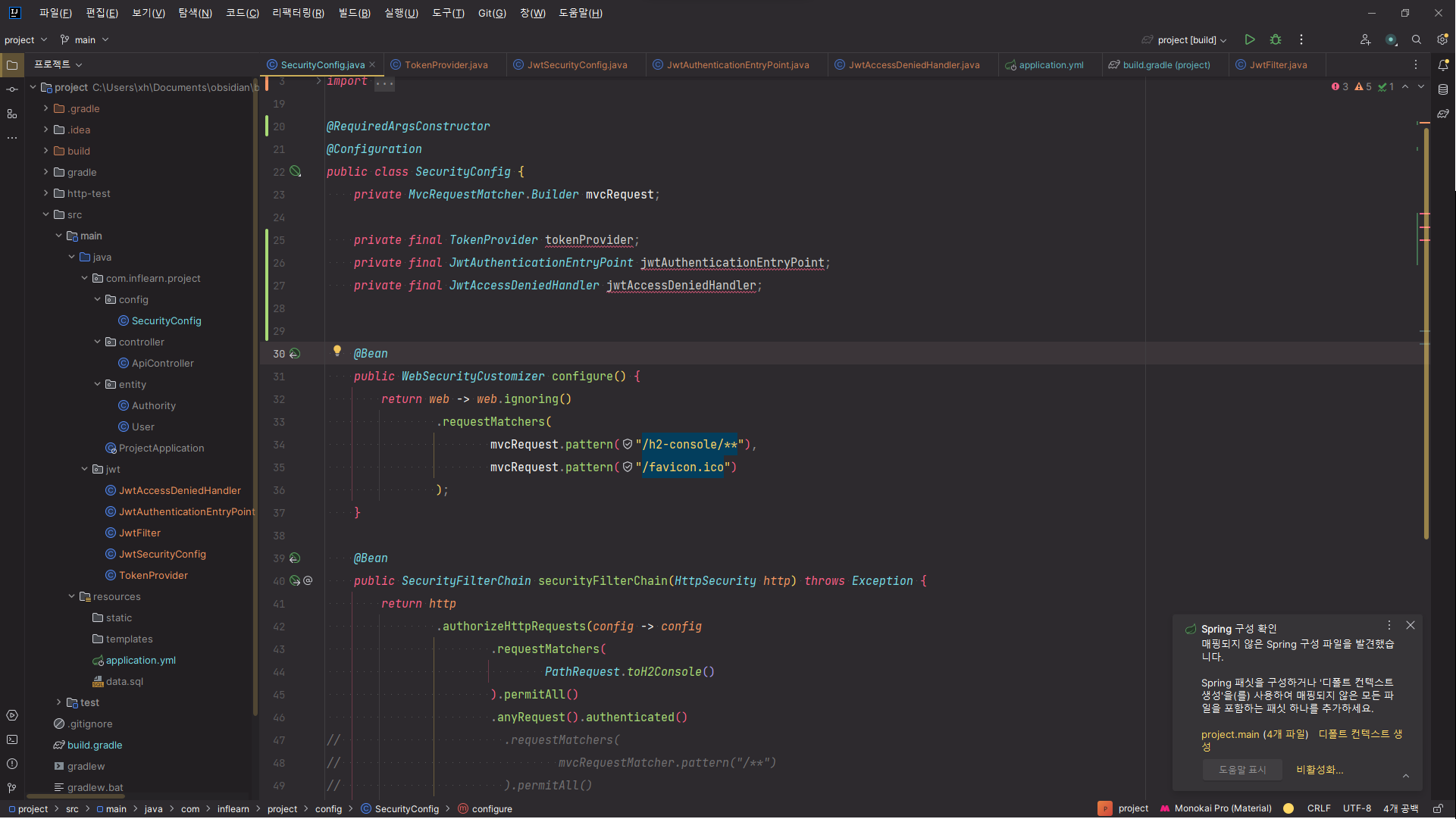The image size is (1456, 819).
Task: Open more run actions menu
Action: tap(1301, 39)
